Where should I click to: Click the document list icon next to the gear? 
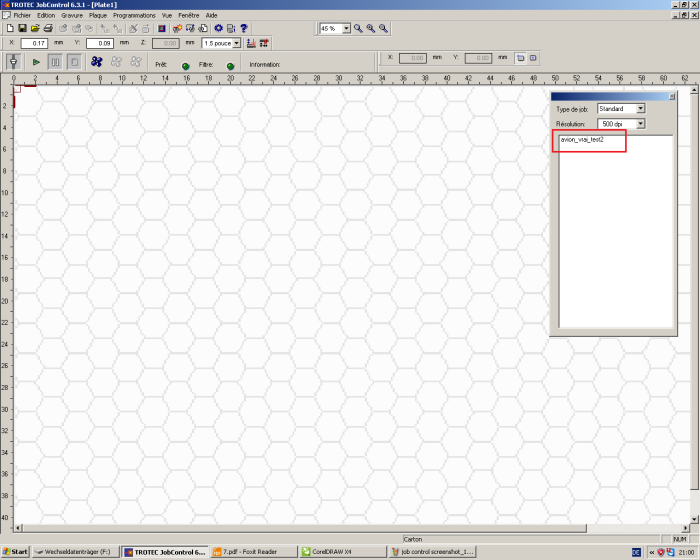tap(231, 28)
